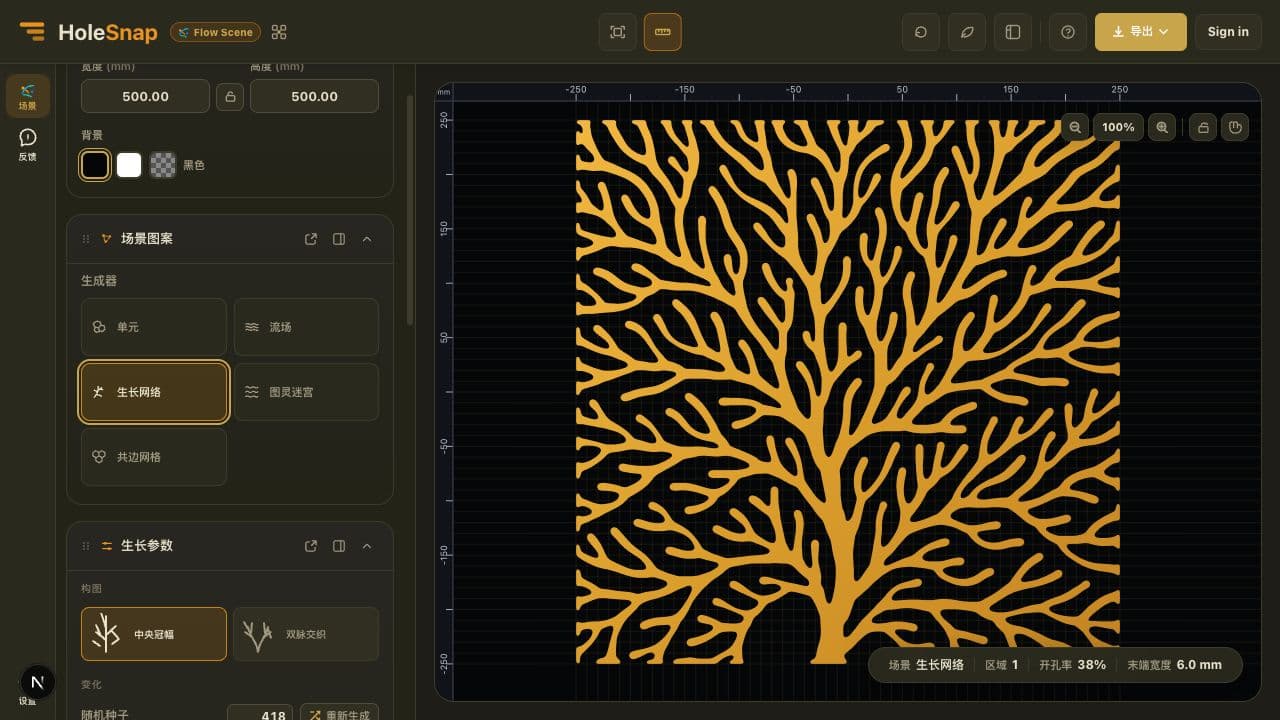Image resolution: width=1280 pixels, height=720 pixels.
Task: Zoom out the canvas
Action: pos(1075,127)
